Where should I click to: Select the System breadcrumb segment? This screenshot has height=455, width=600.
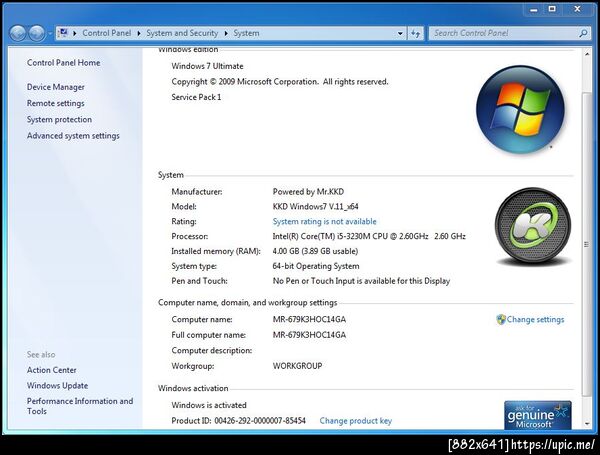(246, 33)
